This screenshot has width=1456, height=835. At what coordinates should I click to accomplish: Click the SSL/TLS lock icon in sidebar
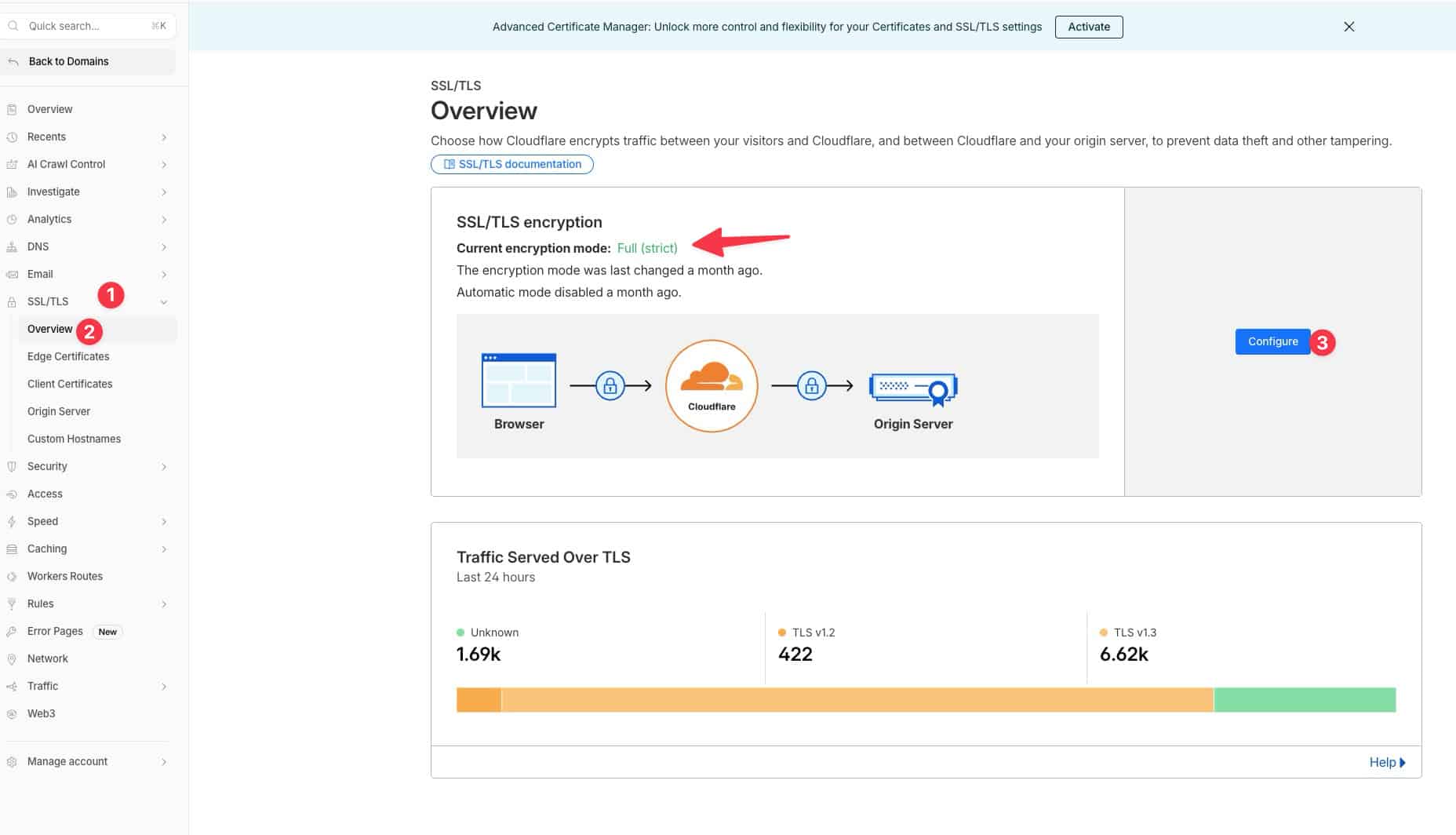coord(12,301)
